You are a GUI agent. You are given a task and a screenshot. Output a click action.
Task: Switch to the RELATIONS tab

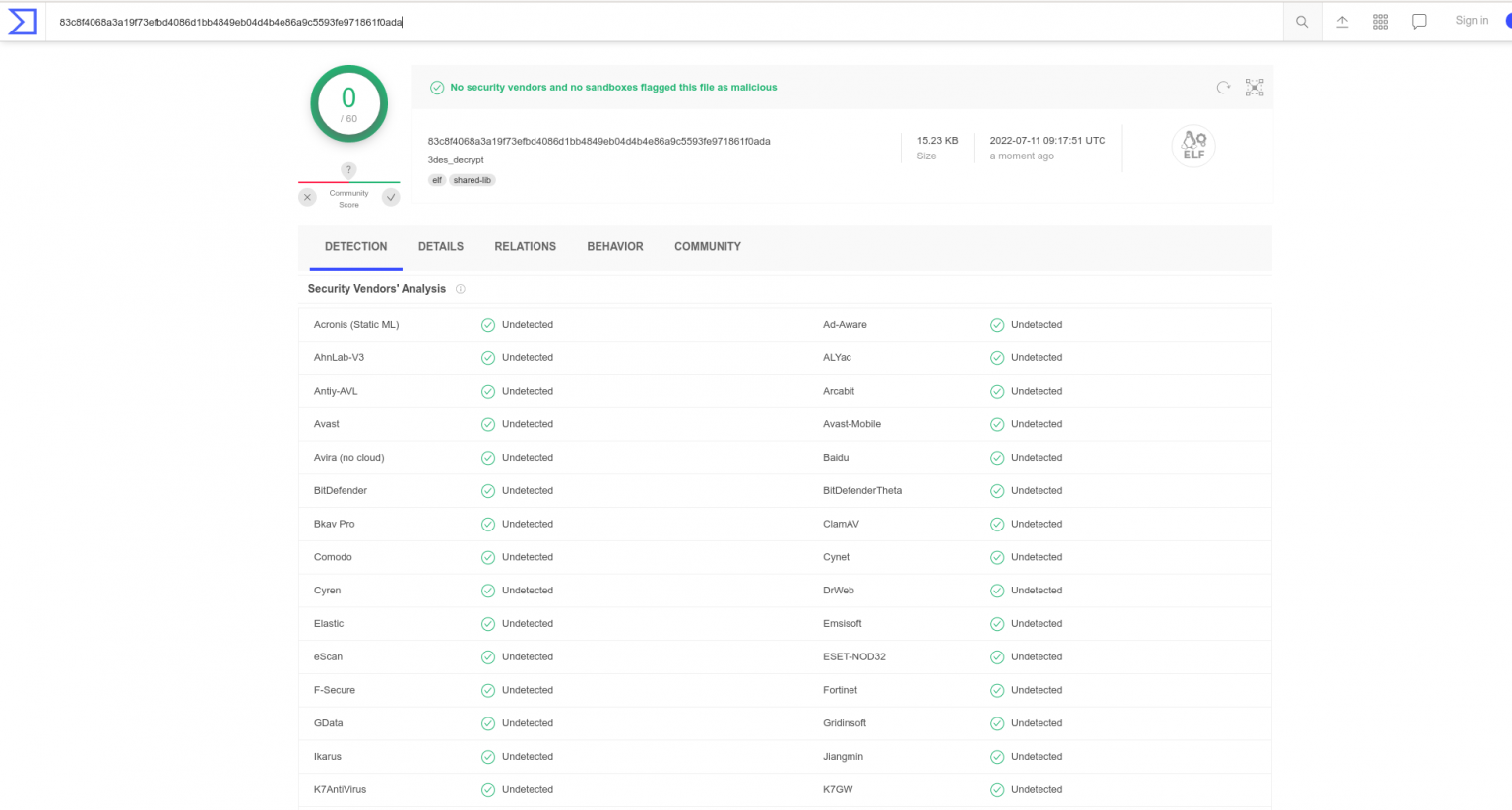(x=526, y=247)
